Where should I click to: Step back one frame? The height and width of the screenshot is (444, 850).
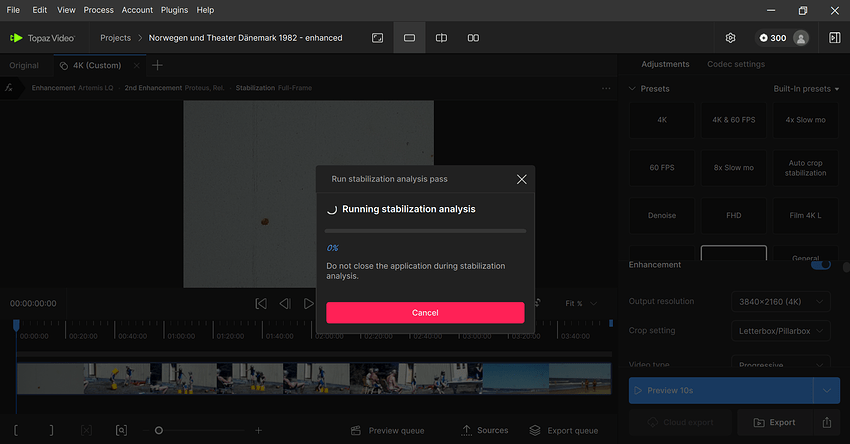click(x=285, y=304)
